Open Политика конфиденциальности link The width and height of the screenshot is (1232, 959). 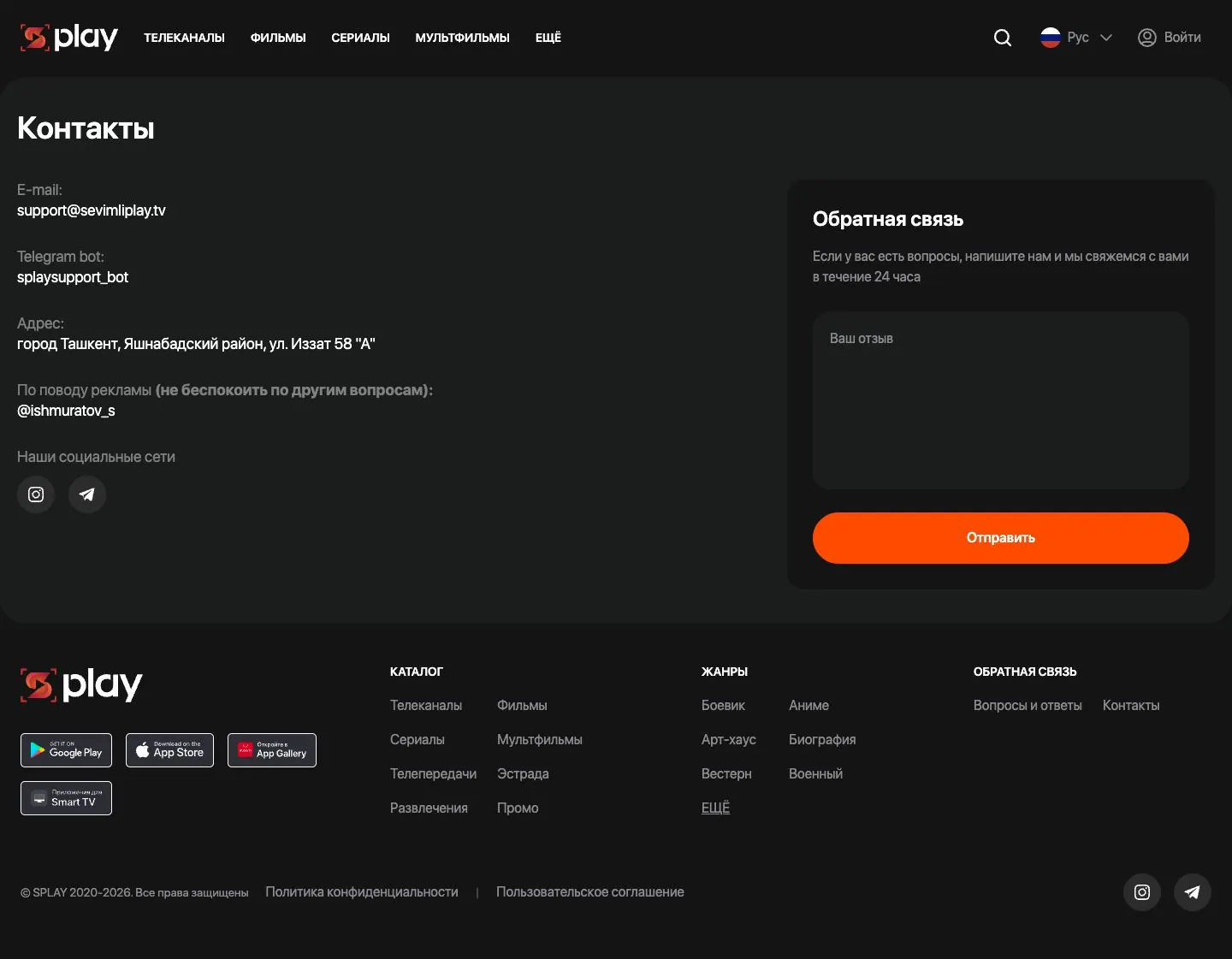coord(362,892)
